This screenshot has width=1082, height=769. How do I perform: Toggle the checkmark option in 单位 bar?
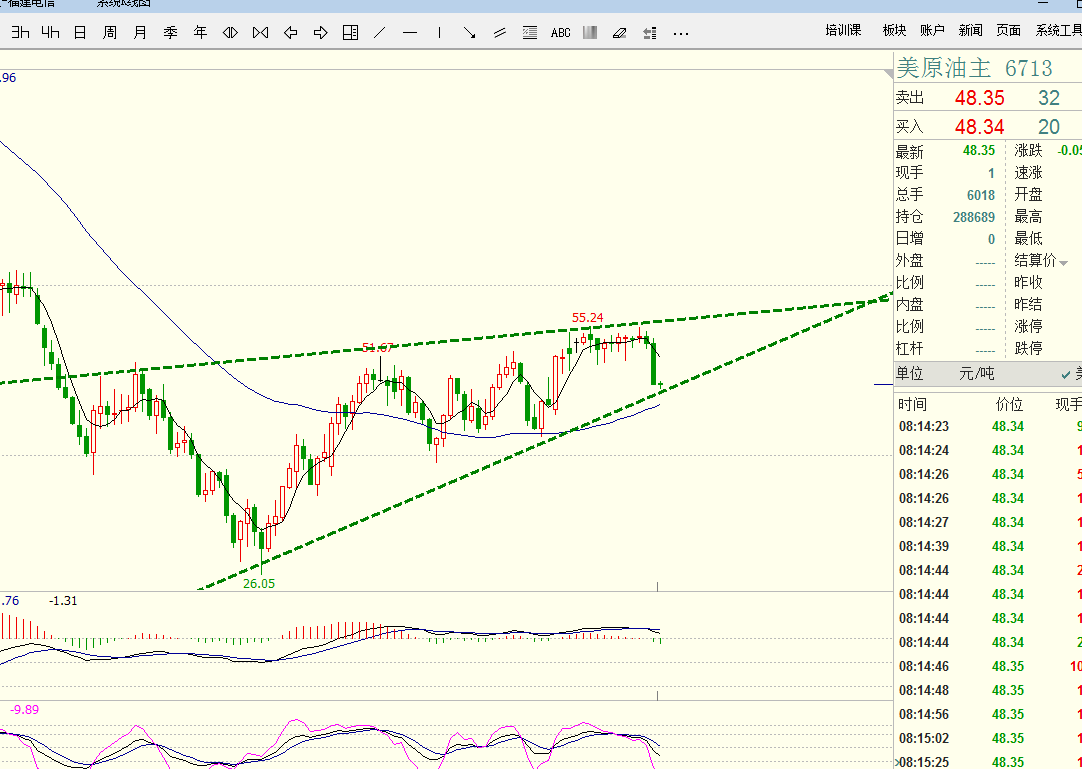[1067, 375]
